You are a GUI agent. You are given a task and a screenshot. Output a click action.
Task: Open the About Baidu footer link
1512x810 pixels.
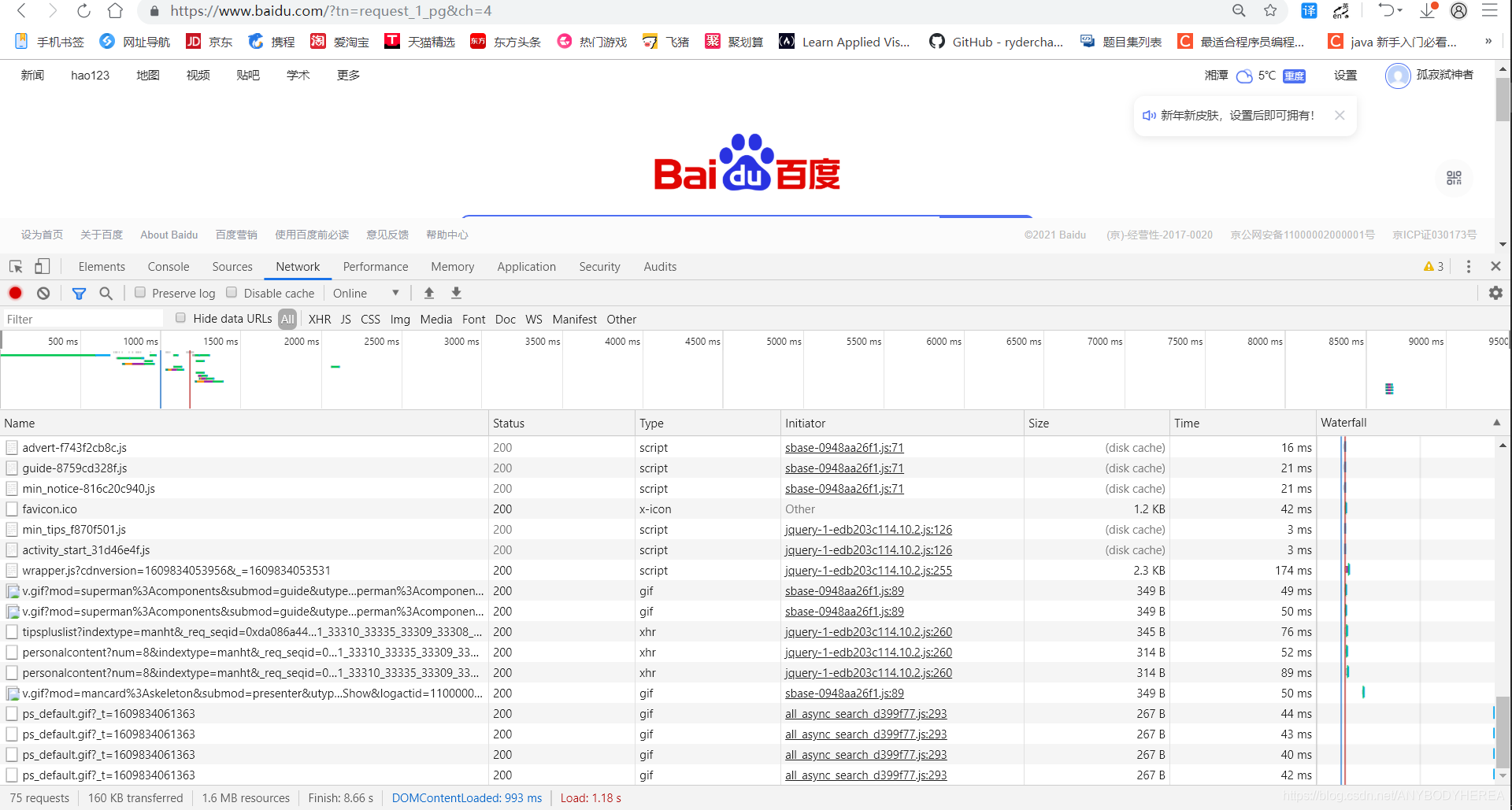click(169, 235)
